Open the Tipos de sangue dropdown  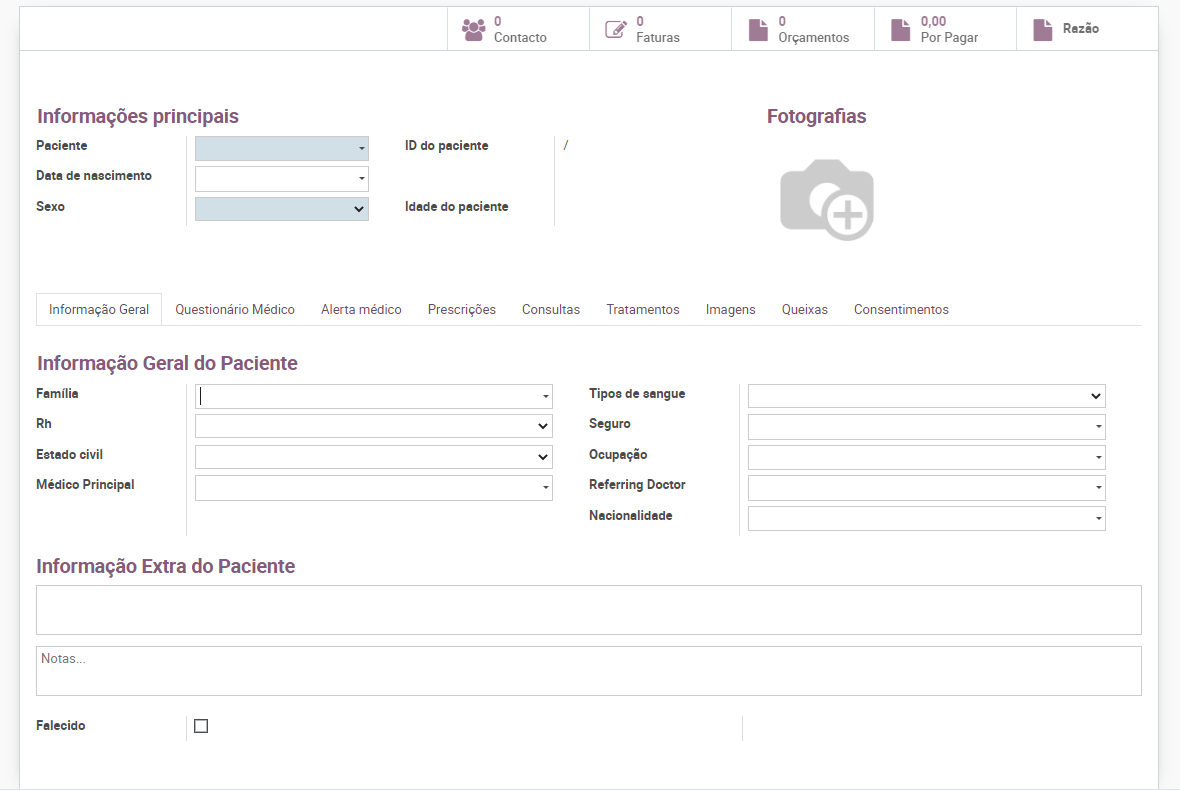(926, 396)
